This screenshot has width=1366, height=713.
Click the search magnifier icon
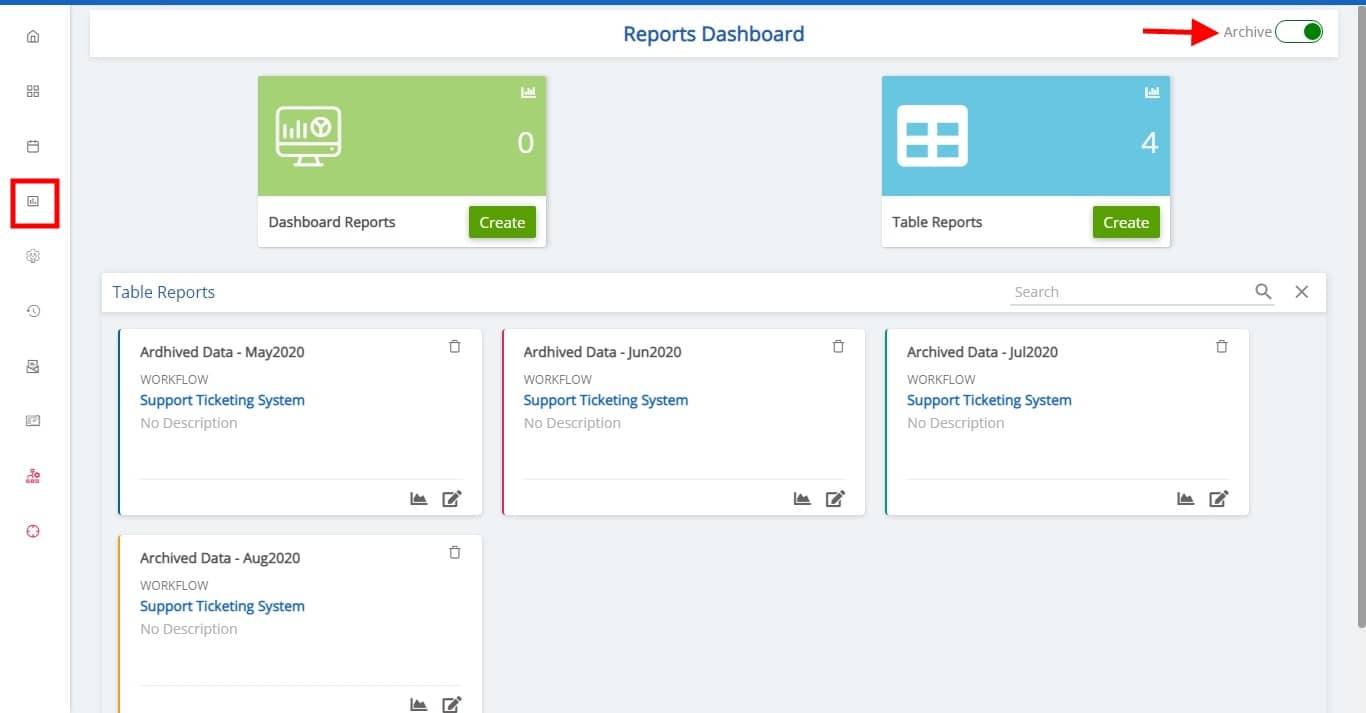[x=1264, y=292]
